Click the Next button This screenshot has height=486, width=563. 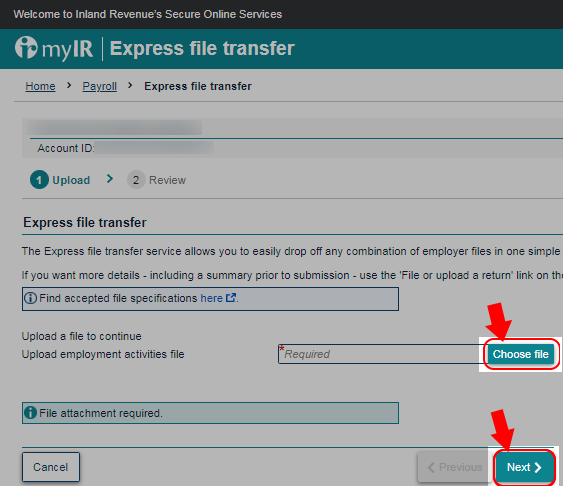point(524,467)
